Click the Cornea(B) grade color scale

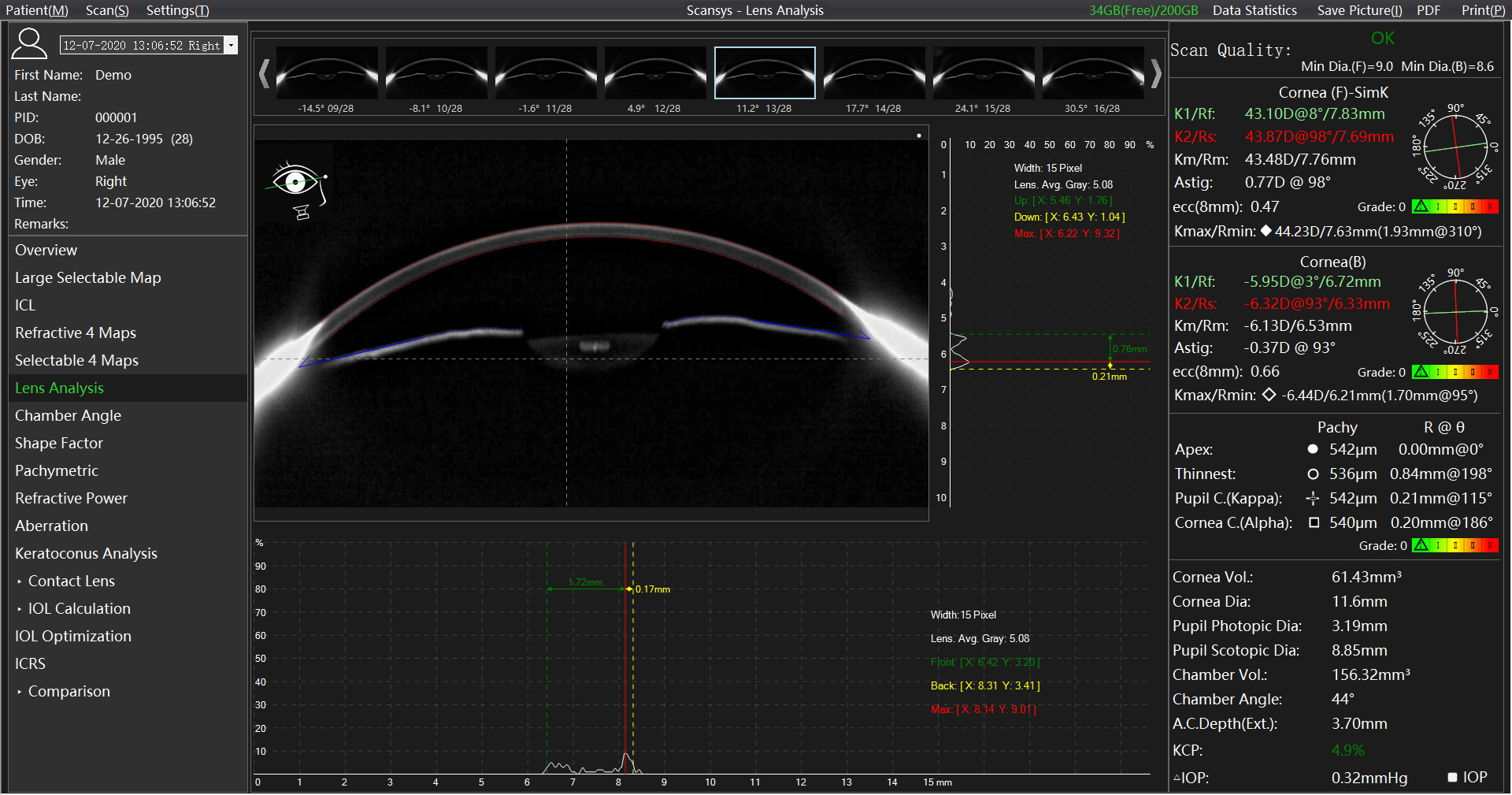click(x=1455, y=372)
